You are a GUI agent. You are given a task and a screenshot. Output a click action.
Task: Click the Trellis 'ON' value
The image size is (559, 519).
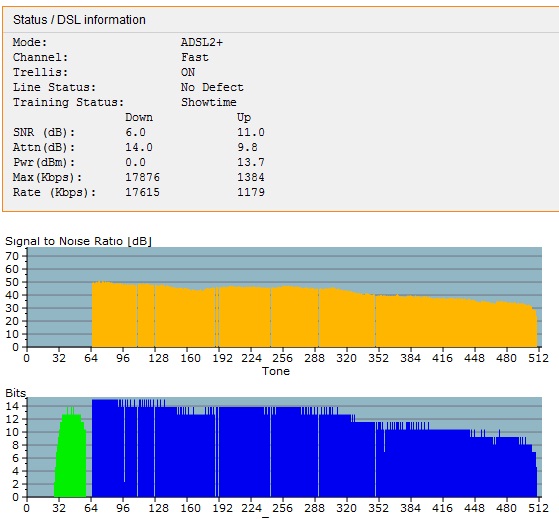point(188,72)
